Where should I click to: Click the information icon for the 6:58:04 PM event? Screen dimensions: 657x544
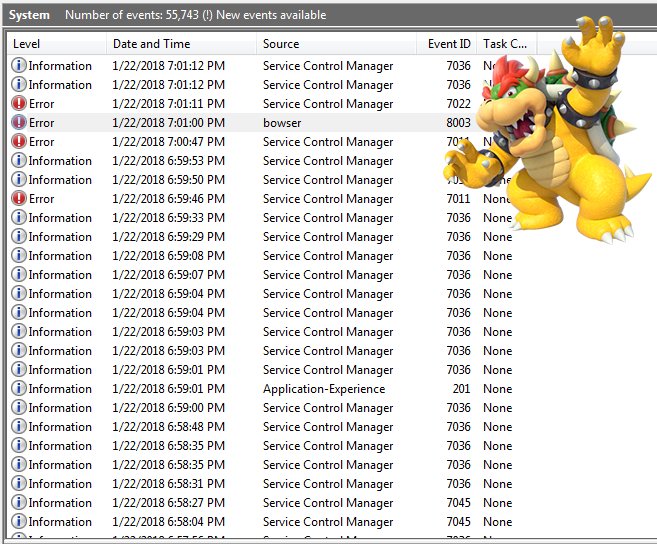tap(18, 521)
